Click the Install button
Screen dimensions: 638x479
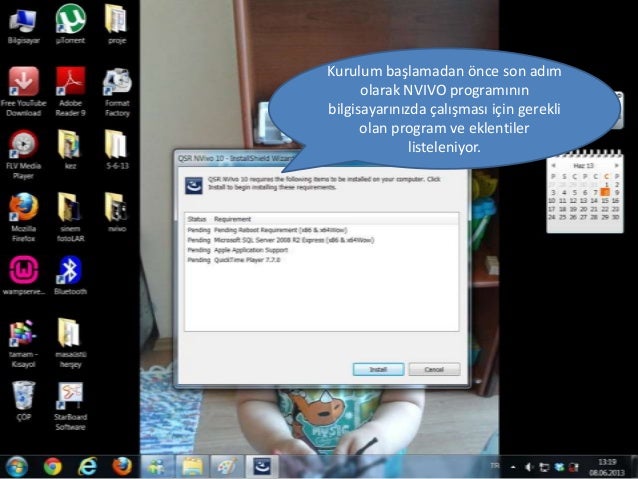pyautogui.click(x=378, y=369)
